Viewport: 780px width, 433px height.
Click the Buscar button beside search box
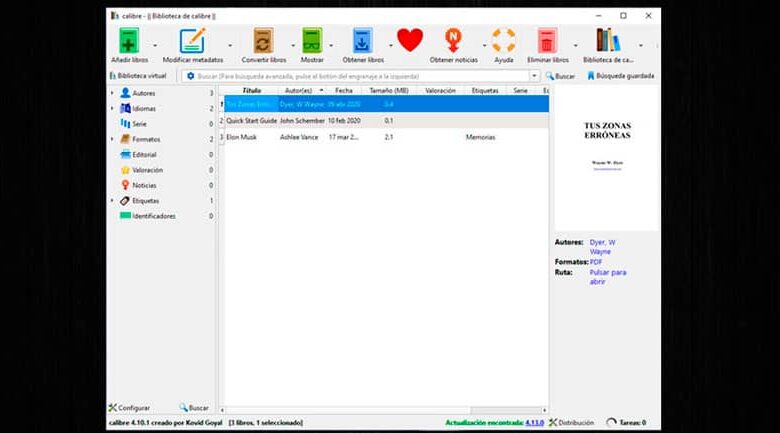560,76
